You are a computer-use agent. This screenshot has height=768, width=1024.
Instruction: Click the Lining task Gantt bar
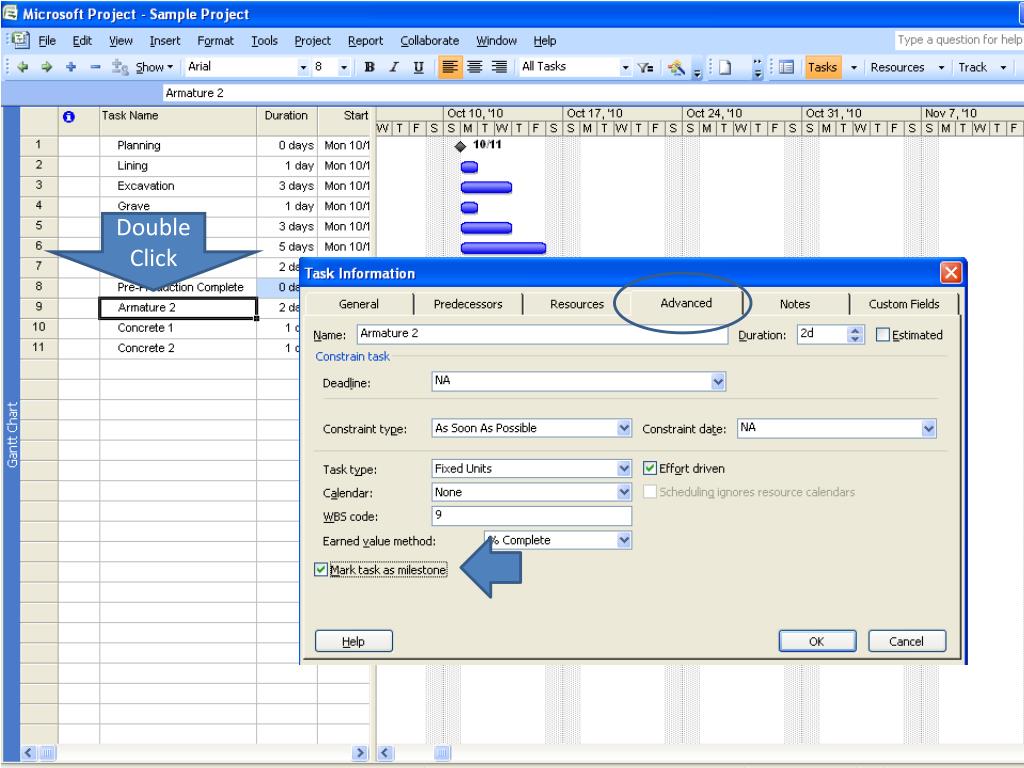pos(469,167)
